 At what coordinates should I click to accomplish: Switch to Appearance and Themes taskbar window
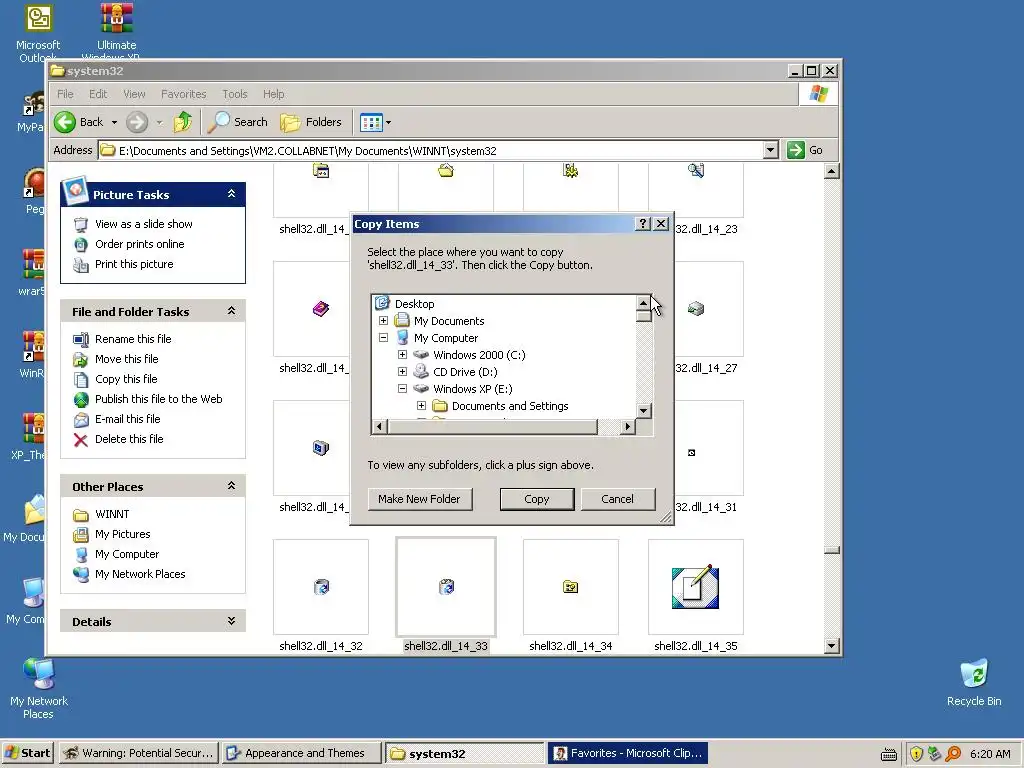click(301, 753)
